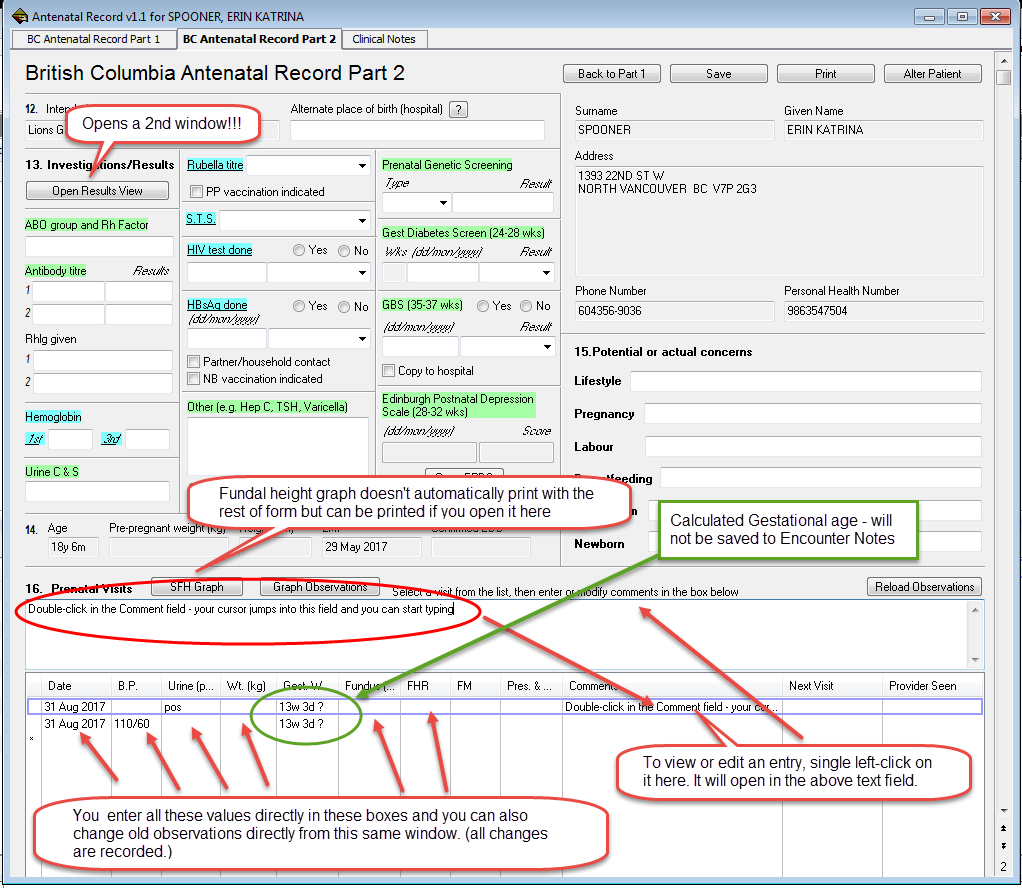Image resolution: width=1022 pixels, height=888 pixels.
Task: Select No for GBS (35-37 wks)
Action: tap(526, 306)
